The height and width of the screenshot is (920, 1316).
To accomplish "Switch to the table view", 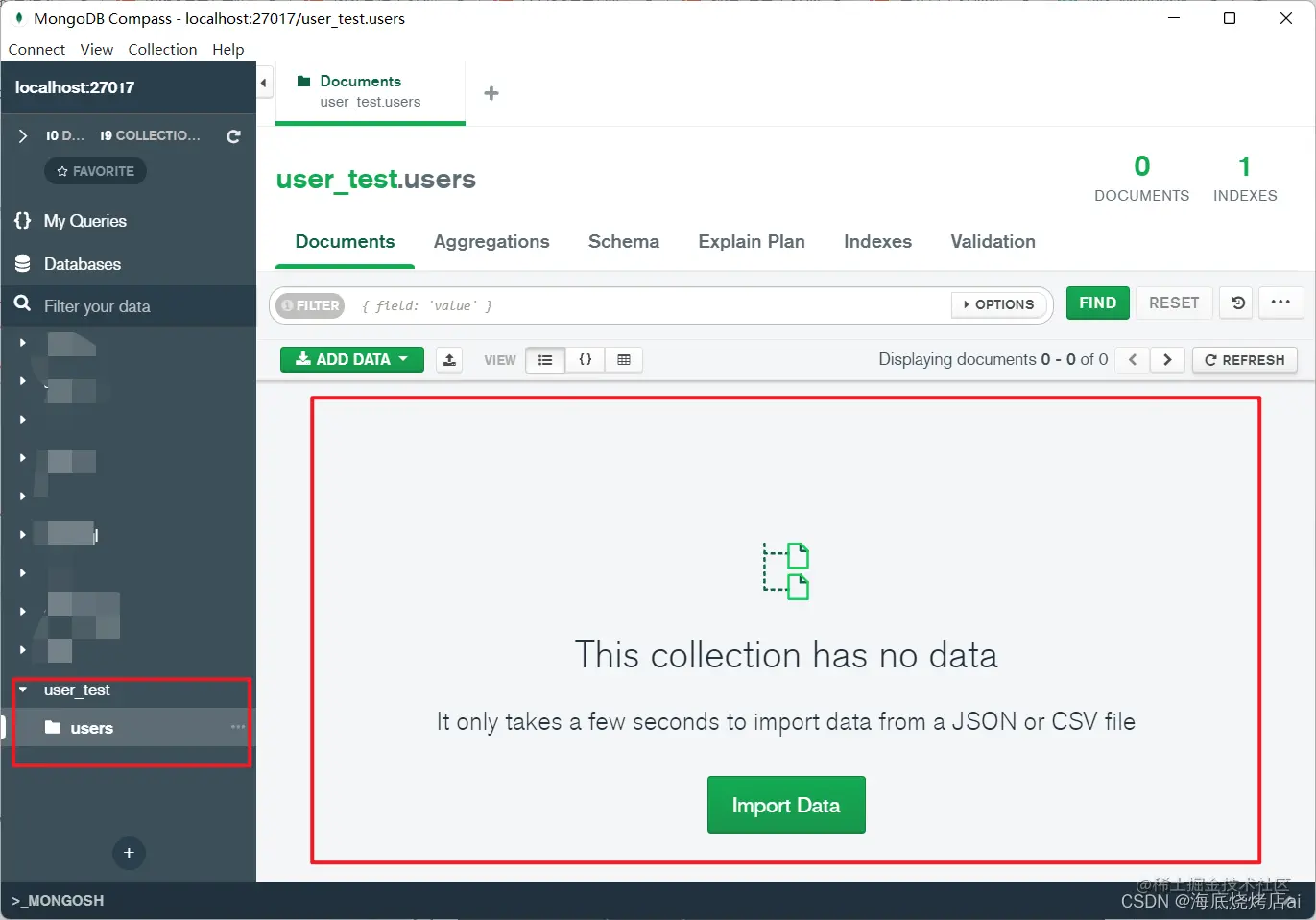I will [624, 360].
